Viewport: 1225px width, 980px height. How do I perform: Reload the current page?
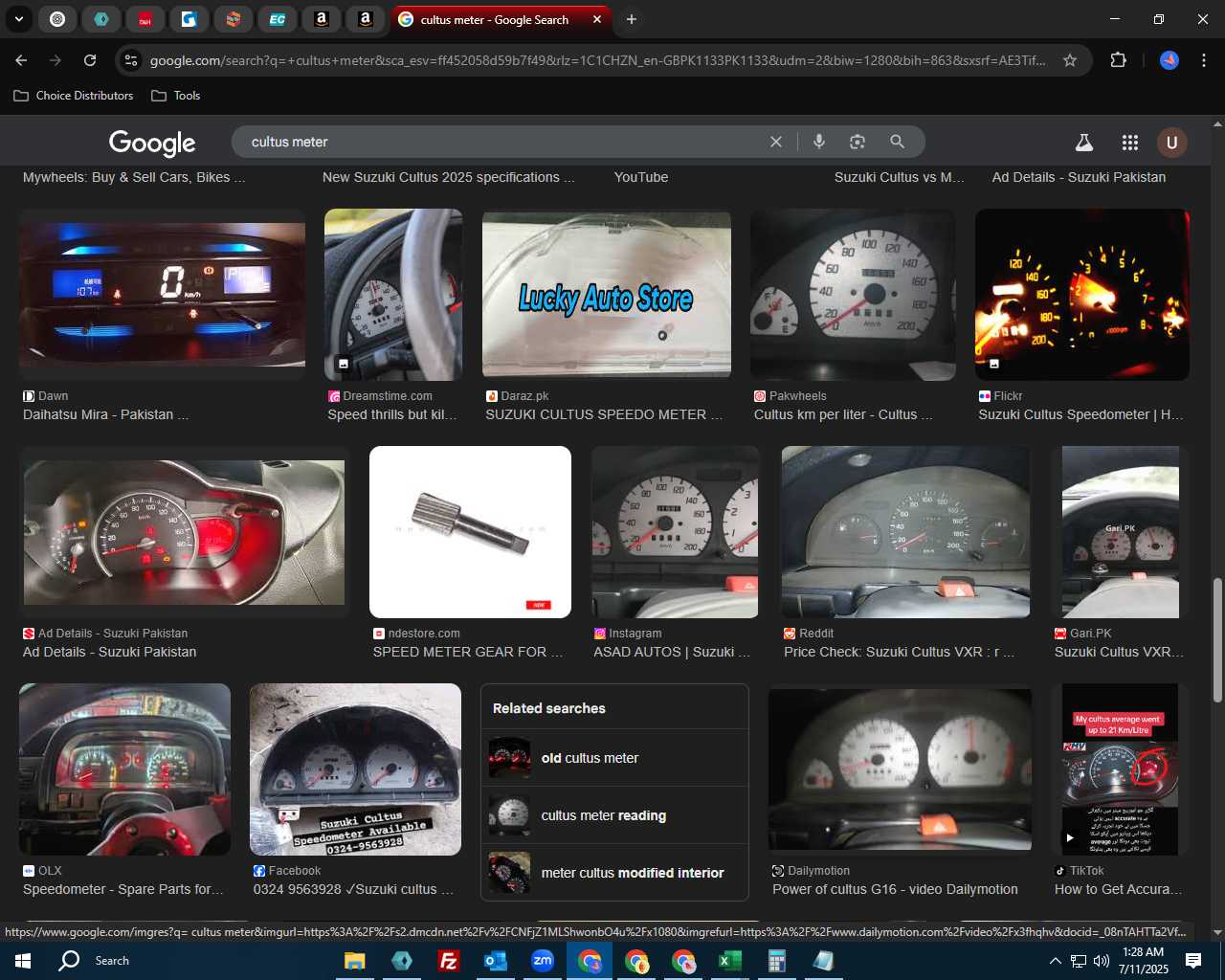90,60
